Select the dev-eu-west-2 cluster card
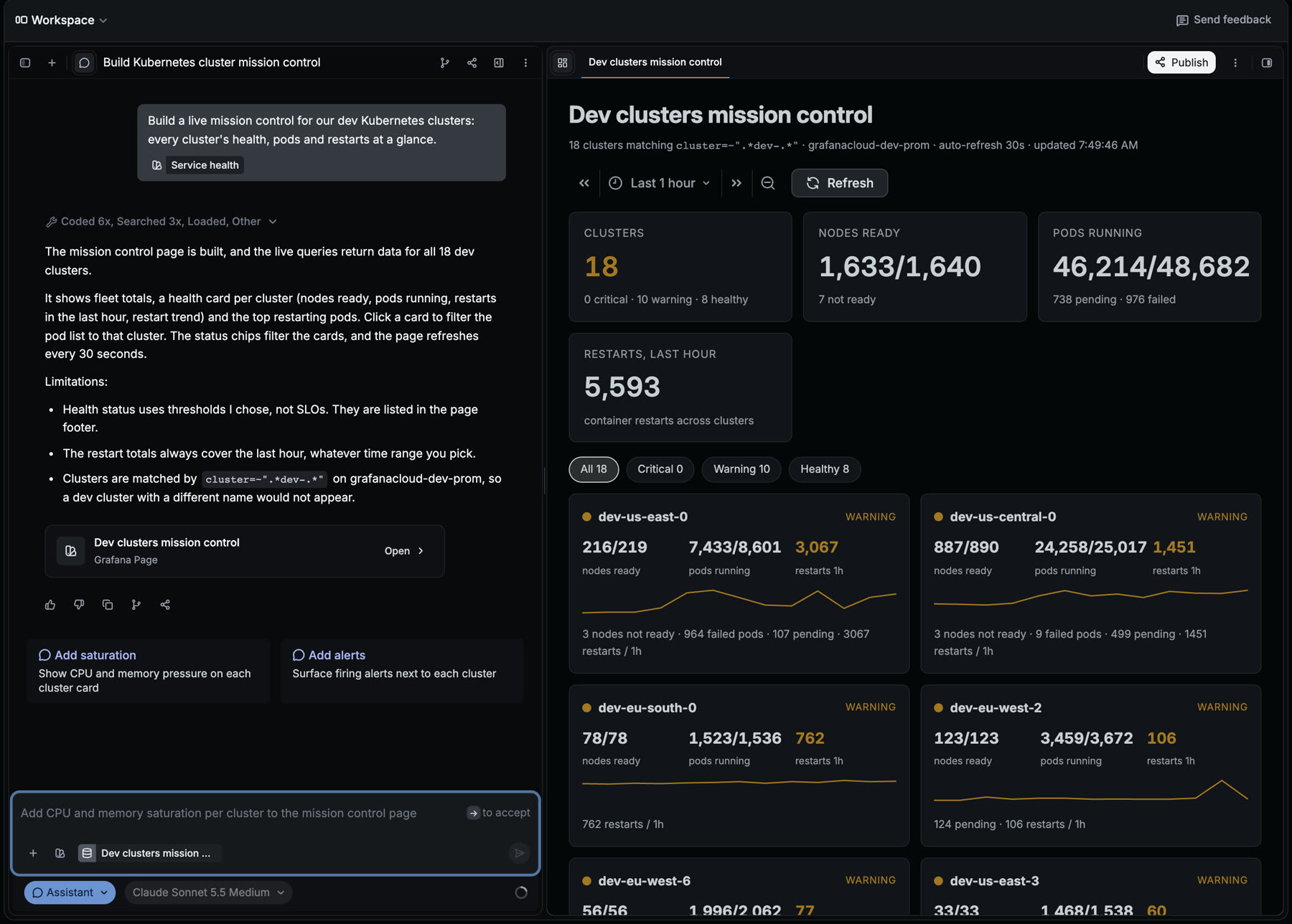 coord(1090,765)
